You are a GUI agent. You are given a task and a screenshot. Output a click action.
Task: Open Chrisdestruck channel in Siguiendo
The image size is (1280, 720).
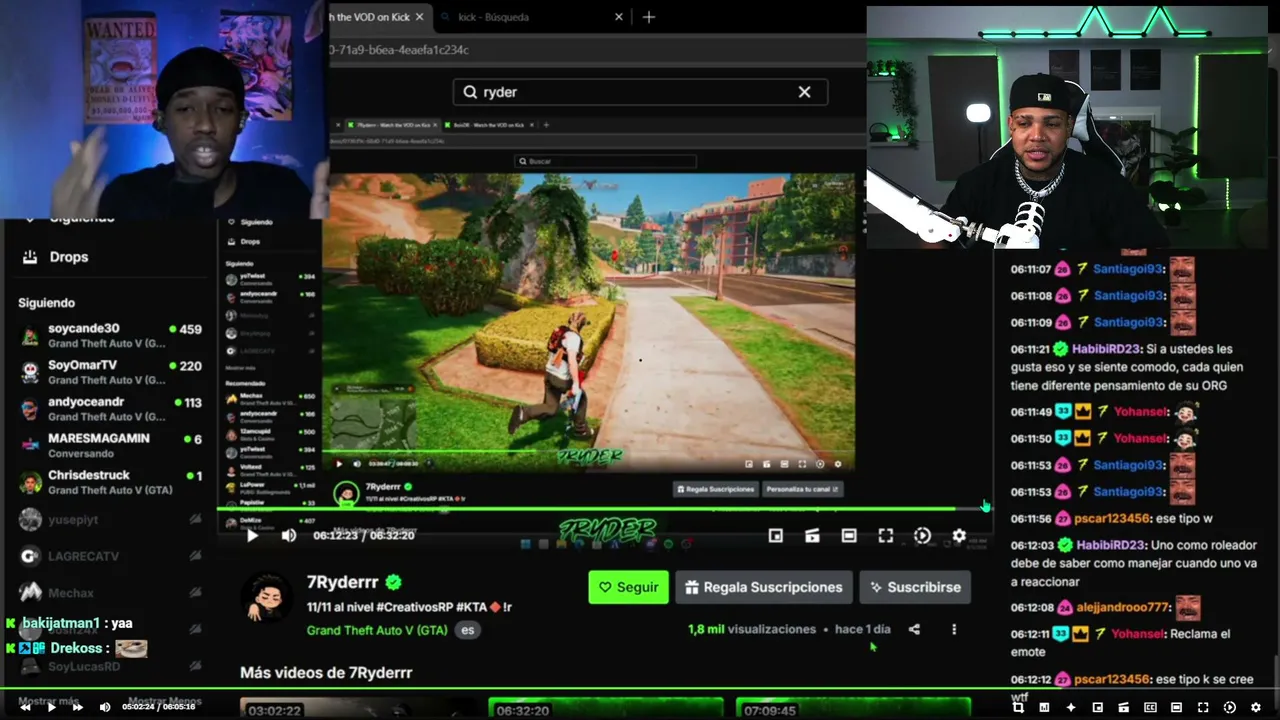pyautogui.click(x=110, y=483)
